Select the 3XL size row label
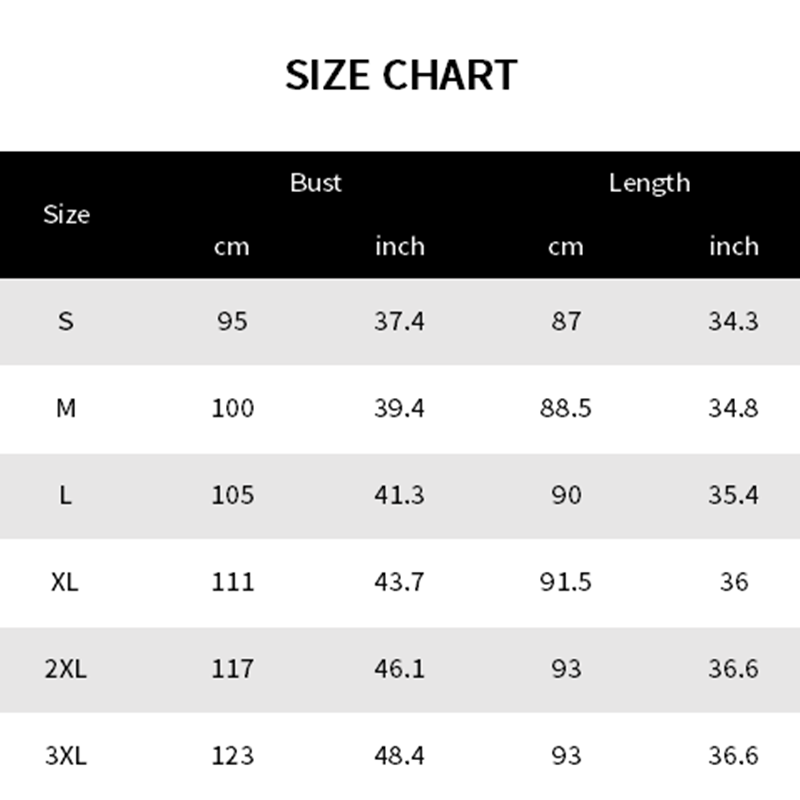 click(66, 756)
